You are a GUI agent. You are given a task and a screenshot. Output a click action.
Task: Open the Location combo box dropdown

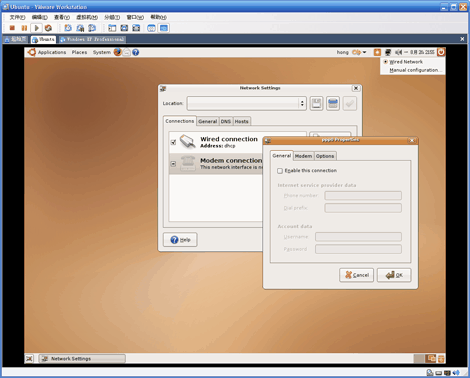[247, 103]
